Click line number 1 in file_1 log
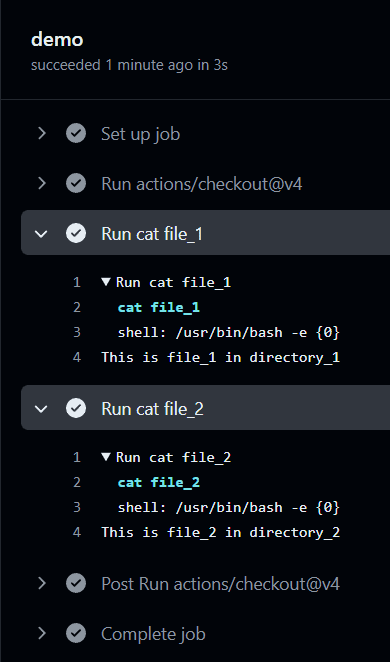 click(x=76, y=282)
